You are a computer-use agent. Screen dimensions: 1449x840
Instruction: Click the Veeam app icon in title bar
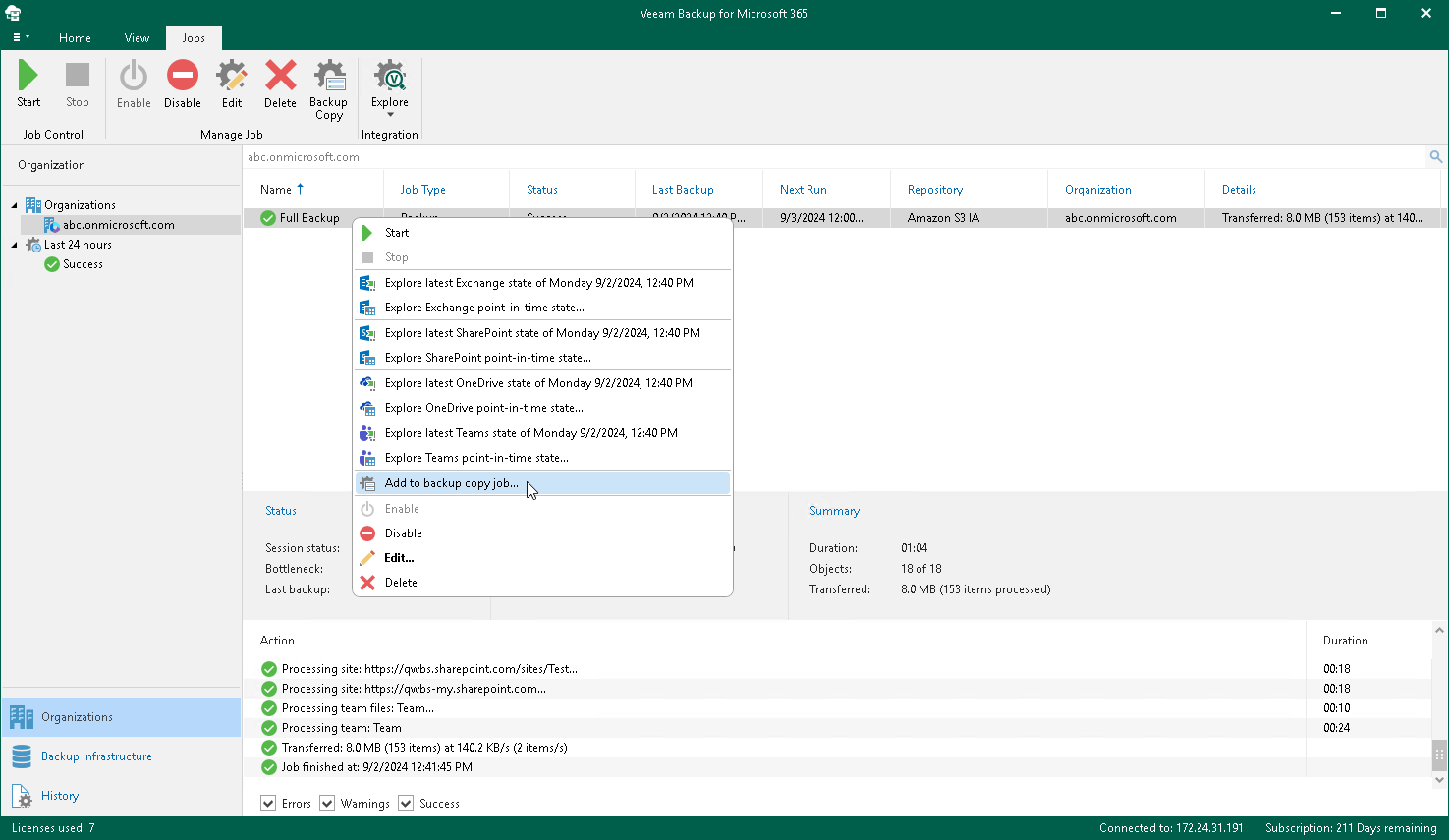click(x=13, y=13)
